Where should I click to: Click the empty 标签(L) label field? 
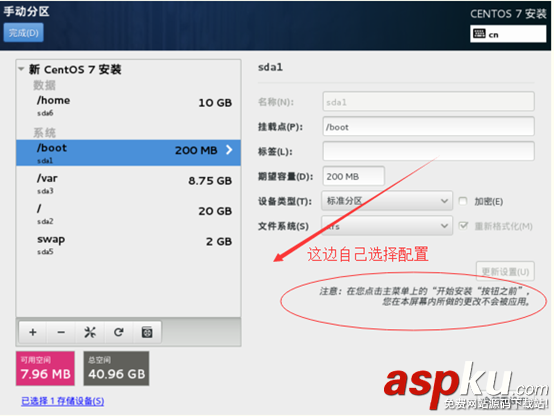pyautogui.click(x=428, y=151)
